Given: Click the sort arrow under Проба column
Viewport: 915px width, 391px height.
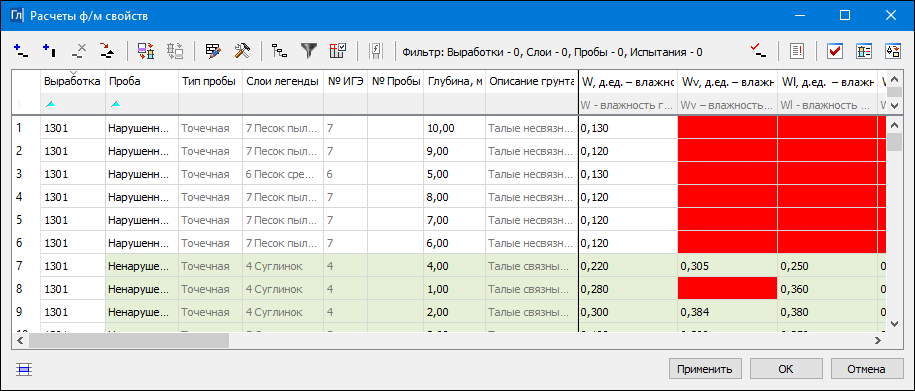Looking at the screenshot, I should click(x=116, y=104).
